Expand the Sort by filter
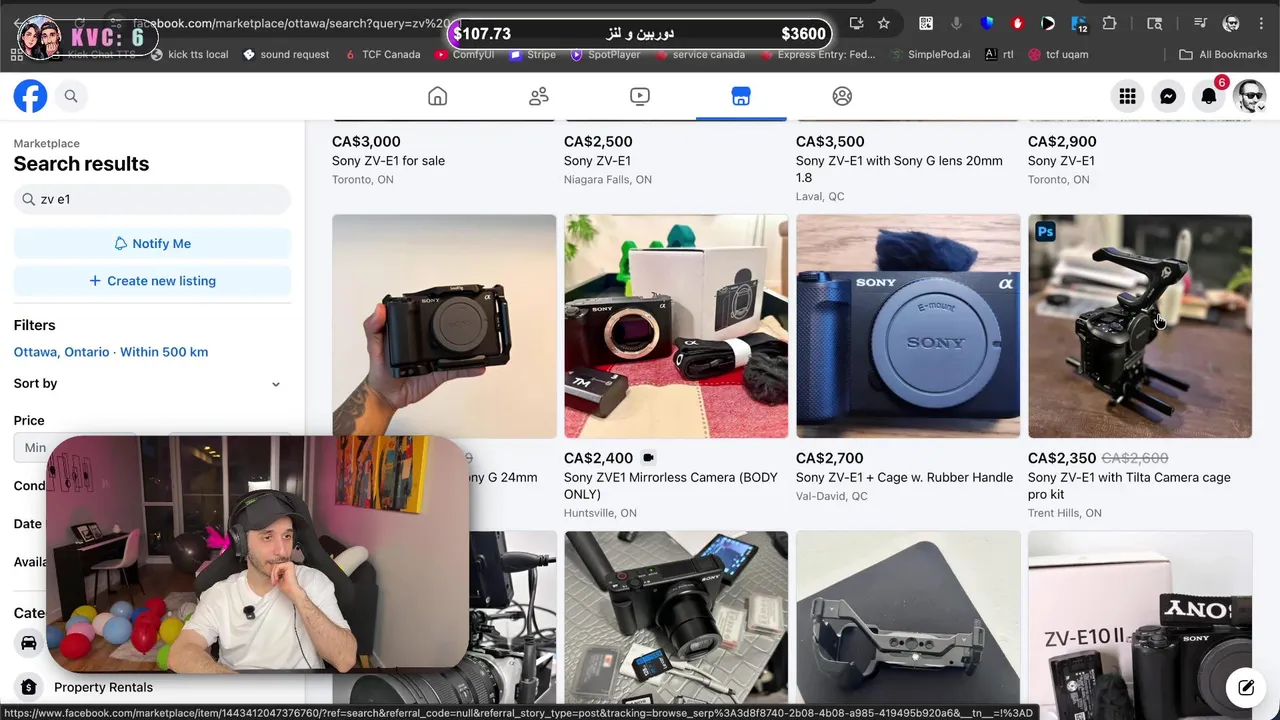 tap(152, 383)
